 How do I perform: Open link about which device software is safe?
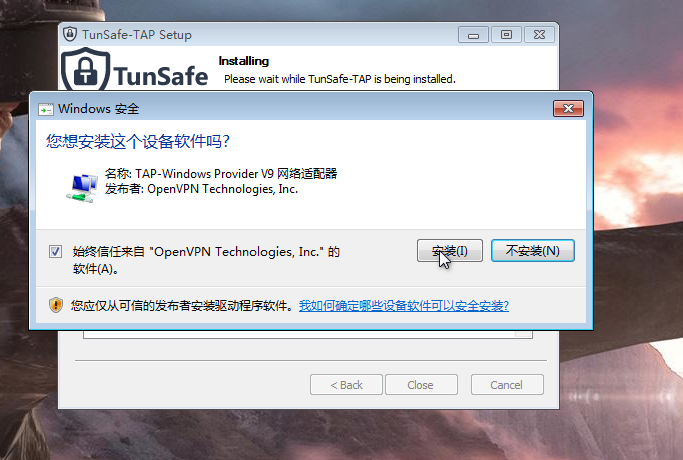click(x=404, y=306)
